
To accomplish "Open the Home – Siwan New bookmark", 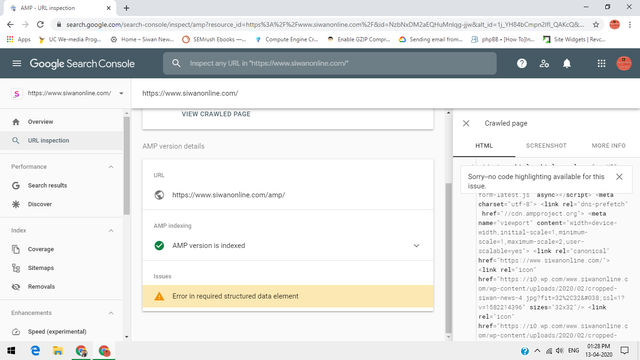I will point(142,40).
